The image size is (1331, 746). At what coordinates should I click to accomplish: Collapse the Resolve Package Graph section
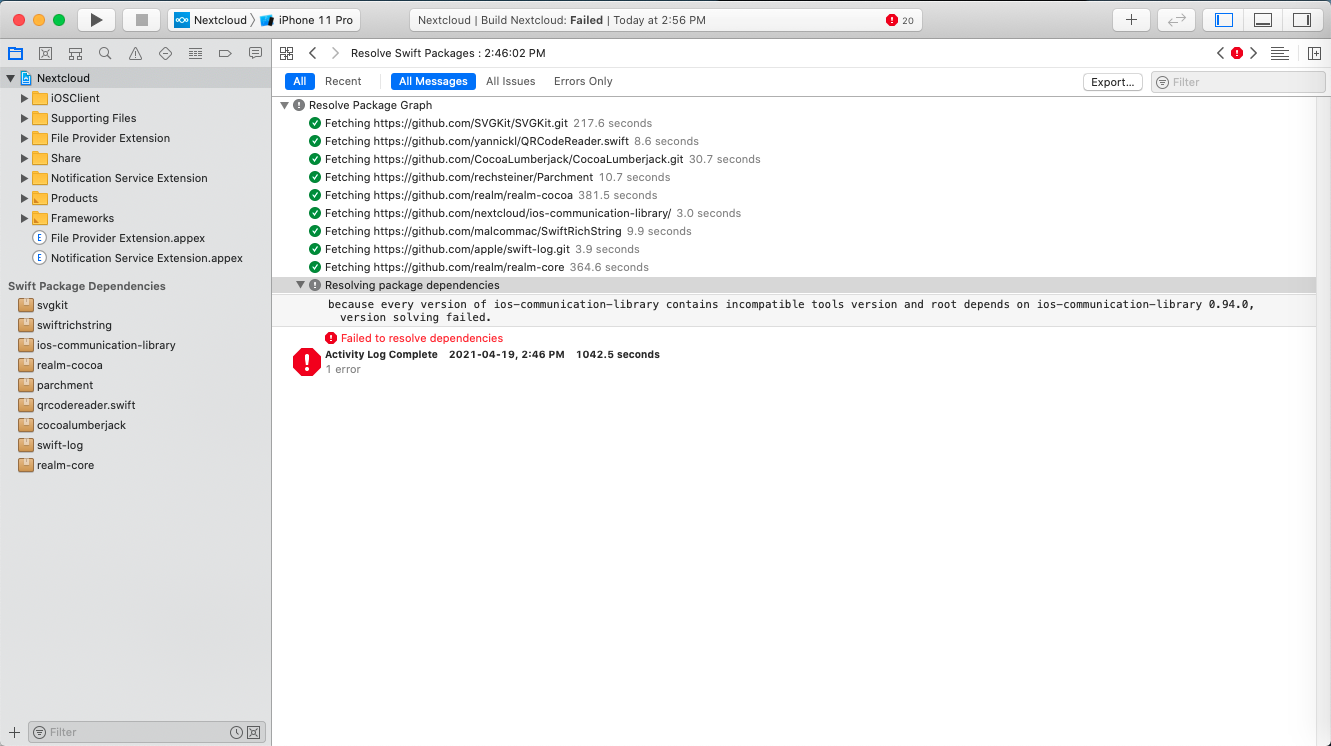pos(285,105)
